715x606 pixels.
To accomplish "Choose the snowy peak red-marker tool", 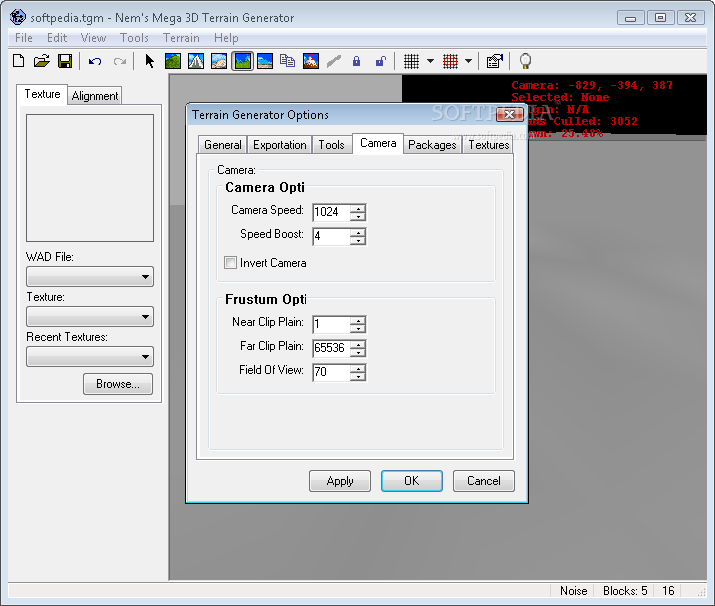I will point(311,61).
